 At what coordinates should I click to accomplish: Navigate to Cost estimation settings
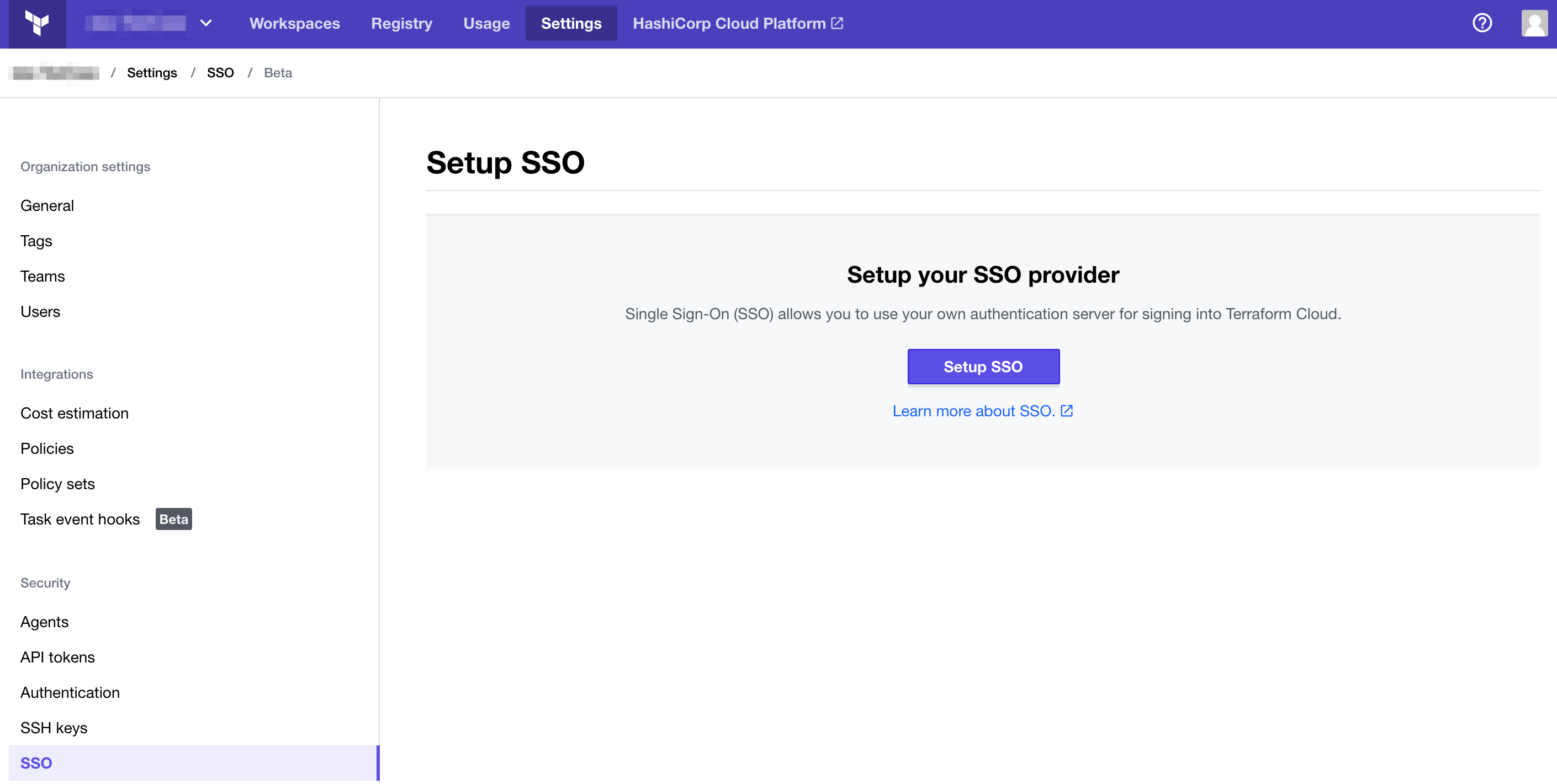(75, 413)
